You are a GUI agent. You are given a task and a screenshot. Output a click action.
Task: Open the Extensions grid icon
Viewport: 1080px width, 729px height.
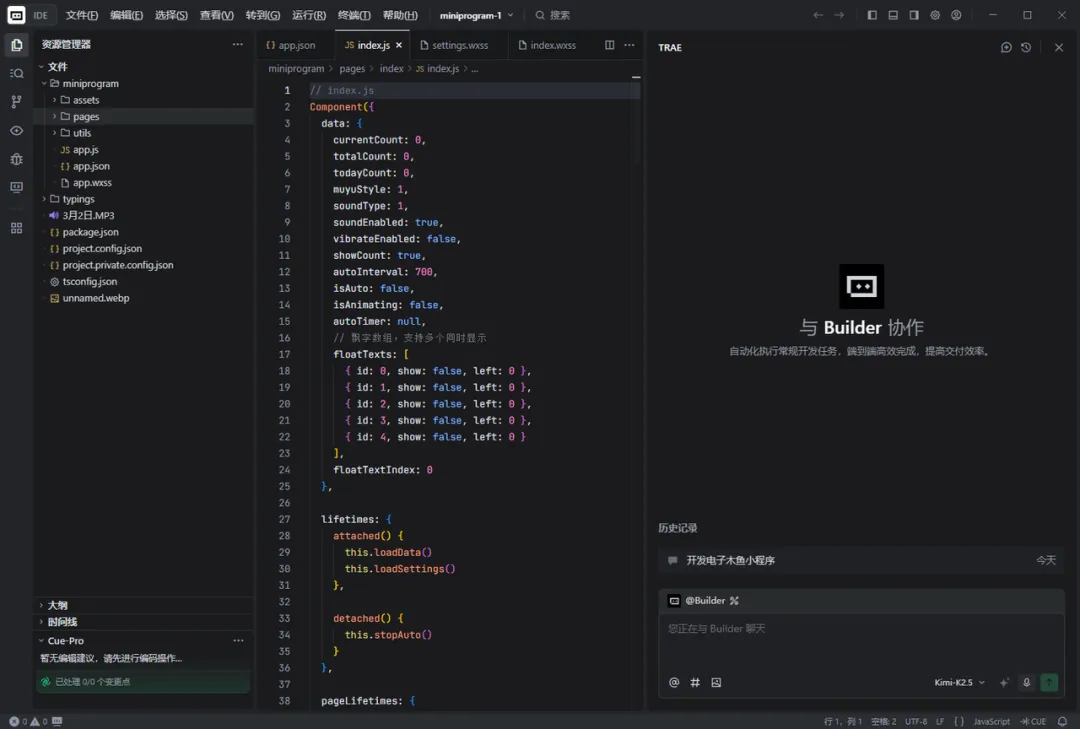tap(17, 228)
